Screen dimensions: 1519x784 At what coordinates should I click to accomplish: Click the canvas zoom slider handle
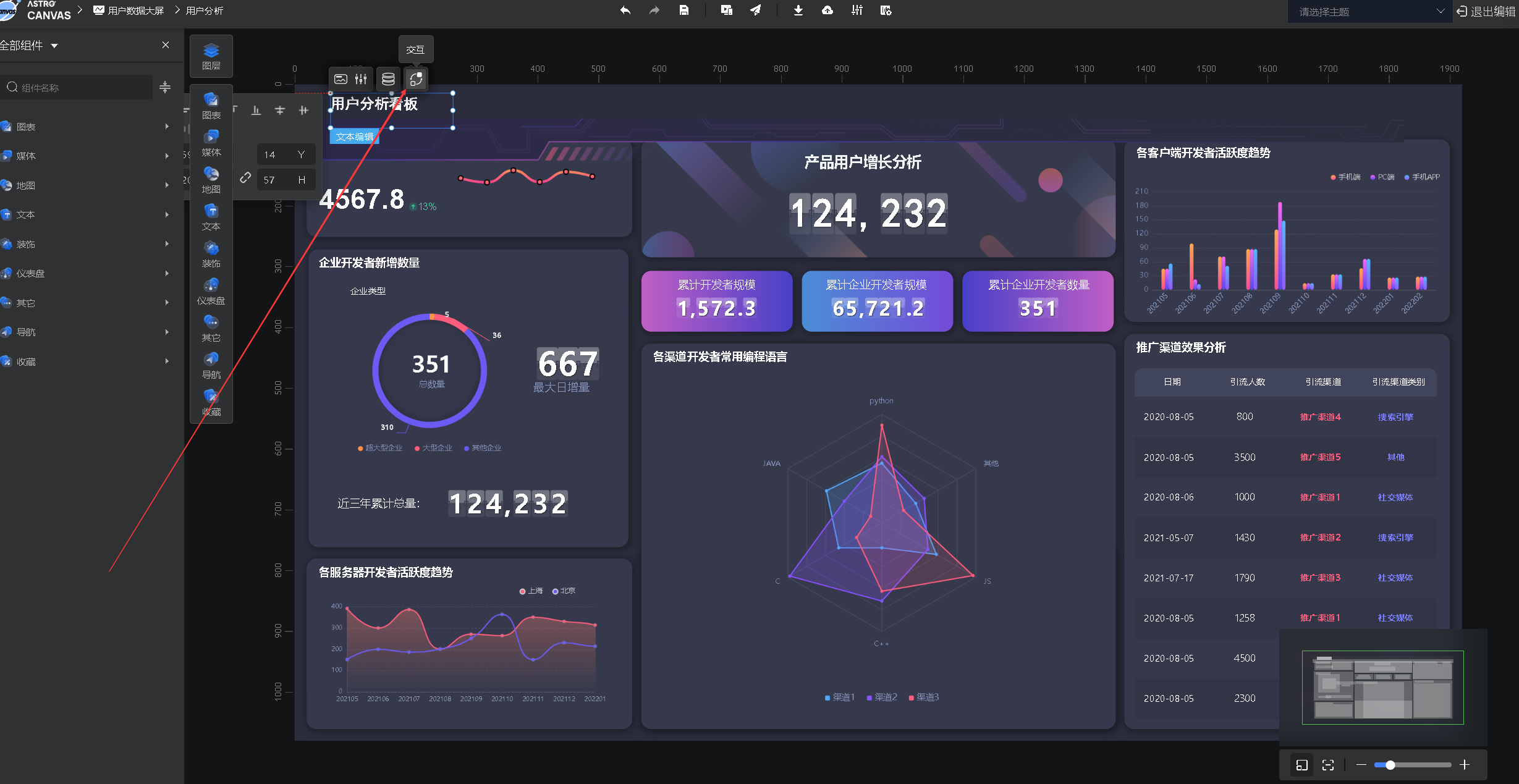coord(1390,765)
